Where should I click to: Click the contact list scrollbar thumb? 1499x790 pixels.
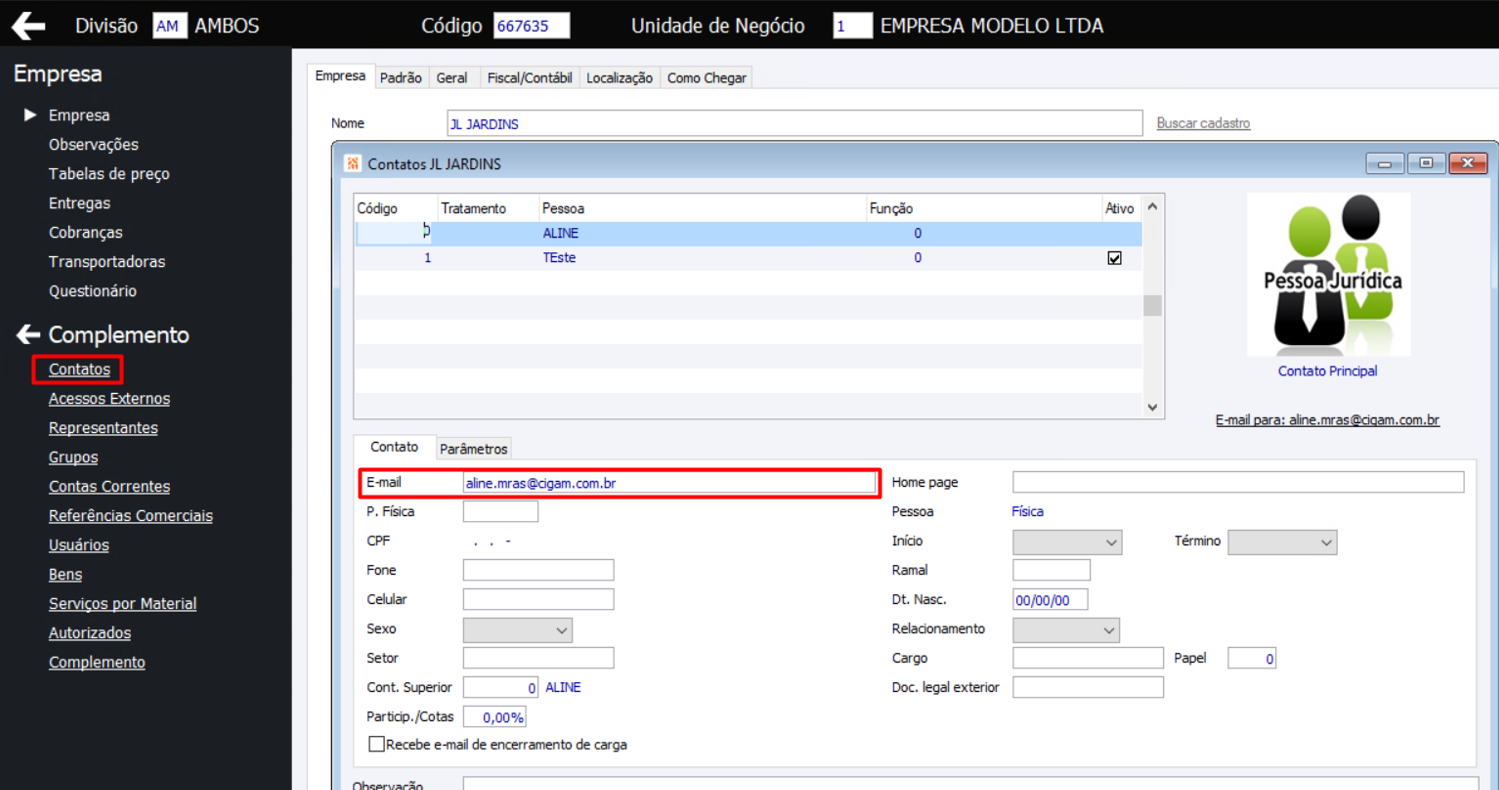click(x=1153, y=305)
